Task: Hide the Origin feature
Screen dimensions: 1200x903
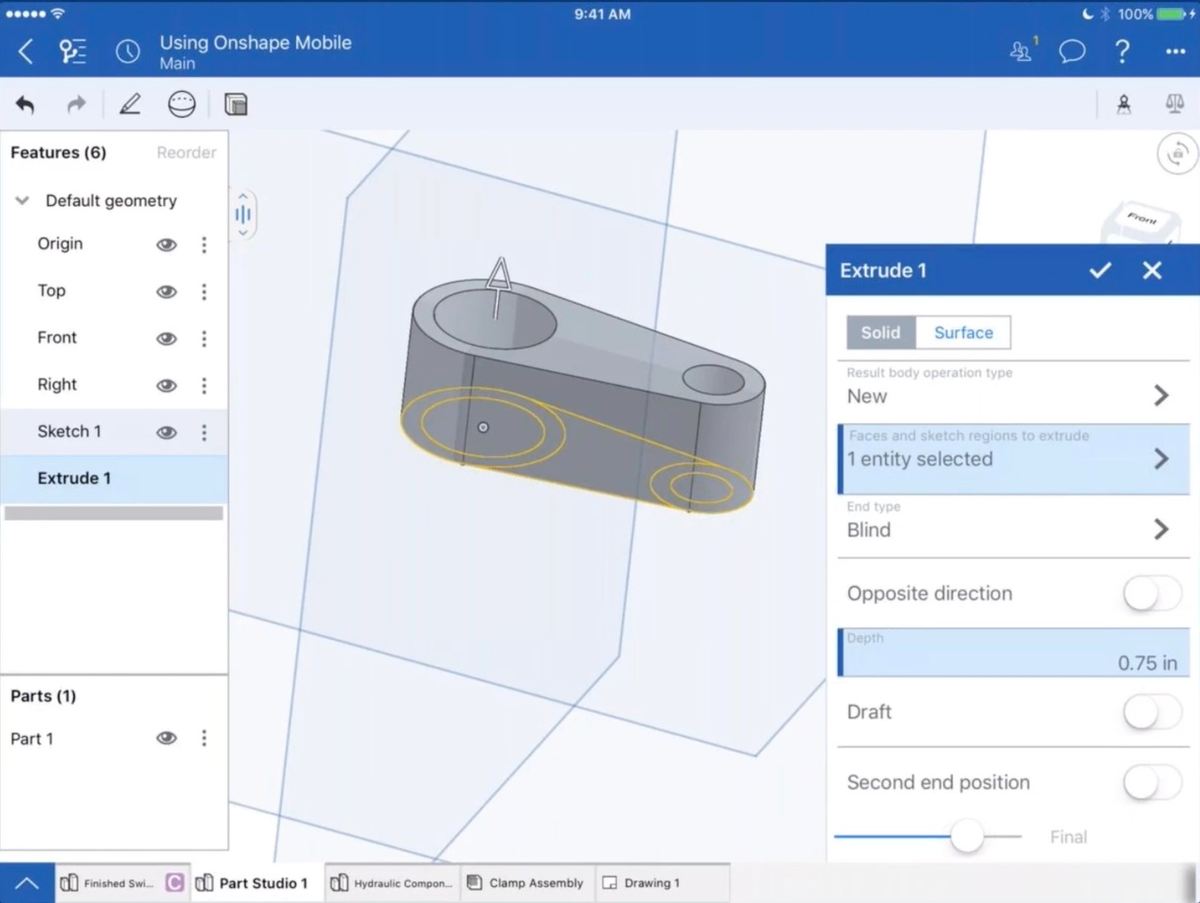Action: click(166, 244)
